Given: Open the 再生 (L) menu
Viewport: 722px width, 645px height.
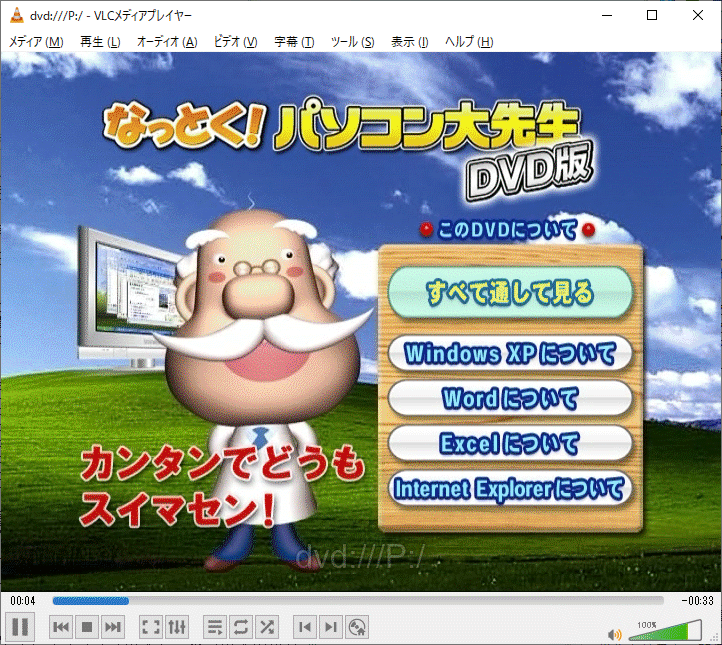Looking at the screenshot, I should tap(100, 42).
